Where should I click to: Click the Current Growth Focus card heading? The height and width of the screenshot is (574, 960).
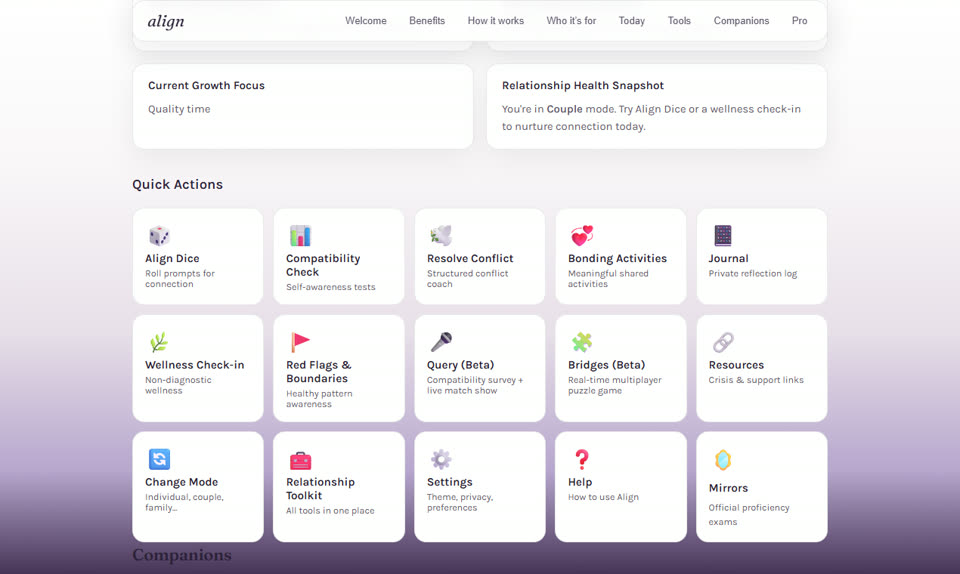point(206,86)
